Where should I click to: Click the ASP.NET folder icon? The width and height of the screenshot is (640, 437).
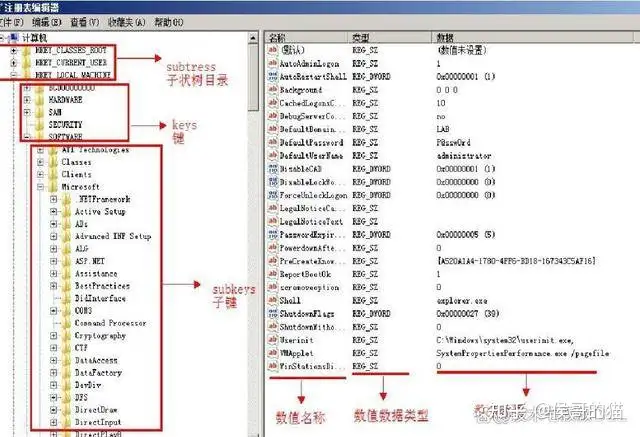(x=67, y=261)
